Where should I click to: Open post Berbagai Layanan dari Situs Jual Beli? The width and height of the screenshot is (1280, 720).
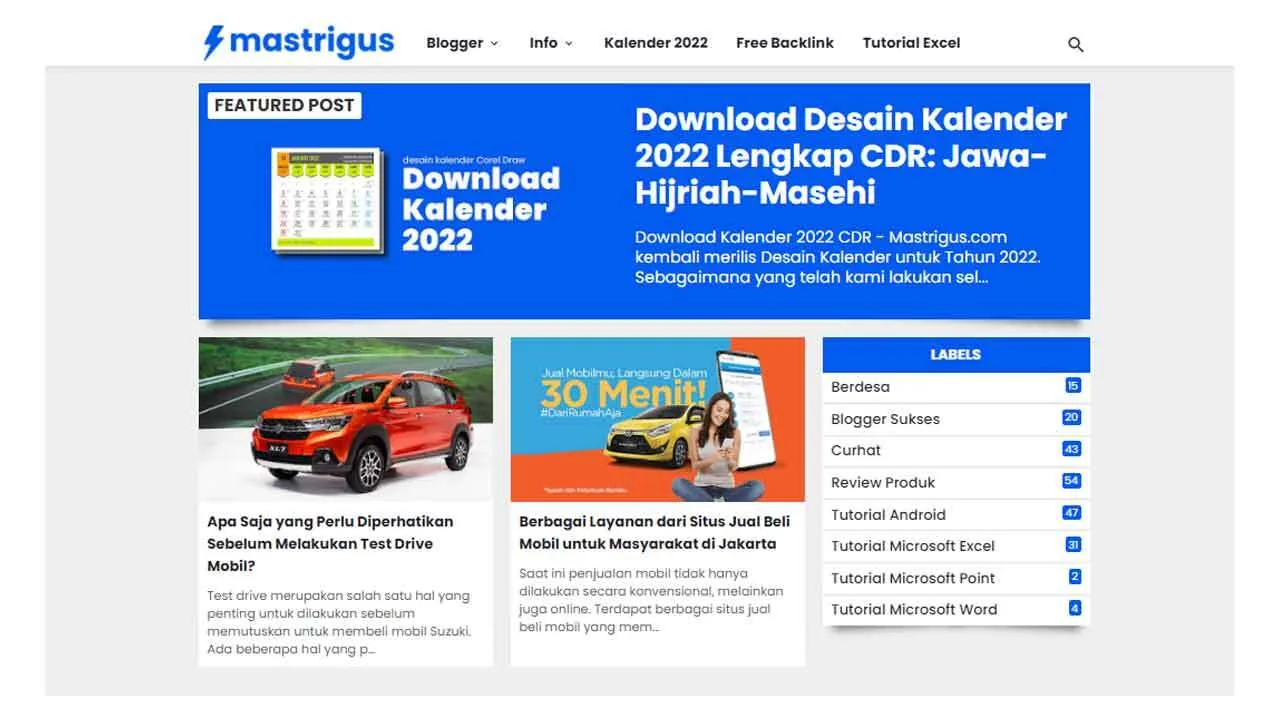click(655, 533)
